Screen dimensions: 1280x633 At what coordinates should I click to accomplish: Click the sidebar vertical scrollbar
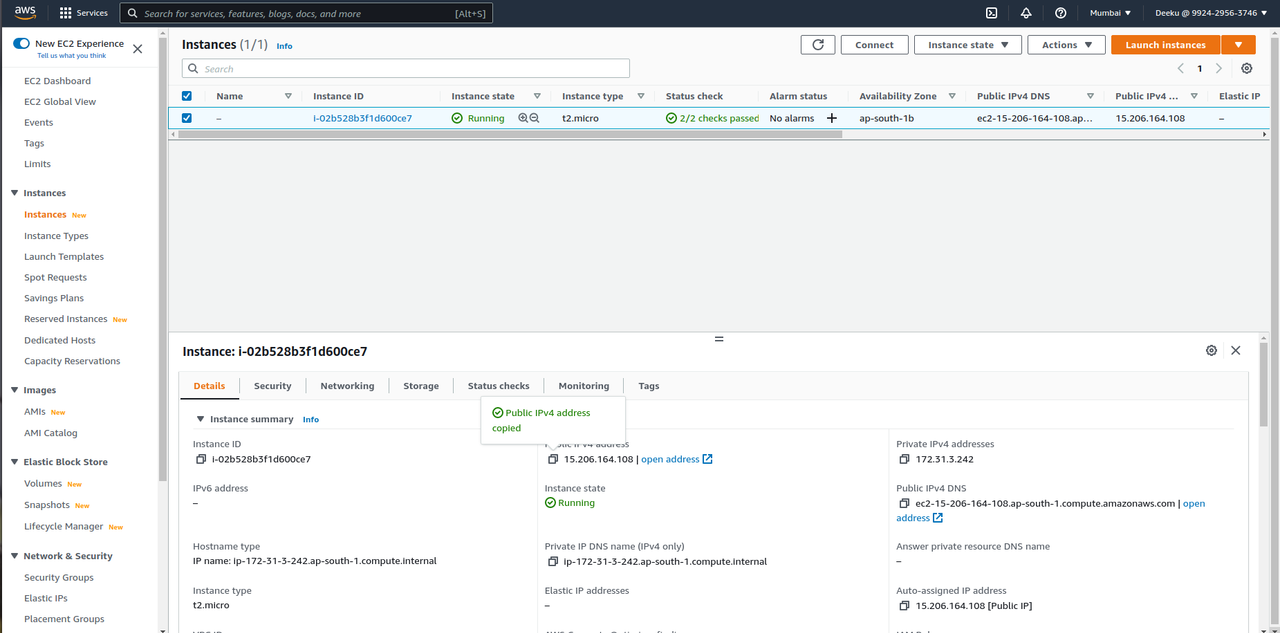point(163,260)
